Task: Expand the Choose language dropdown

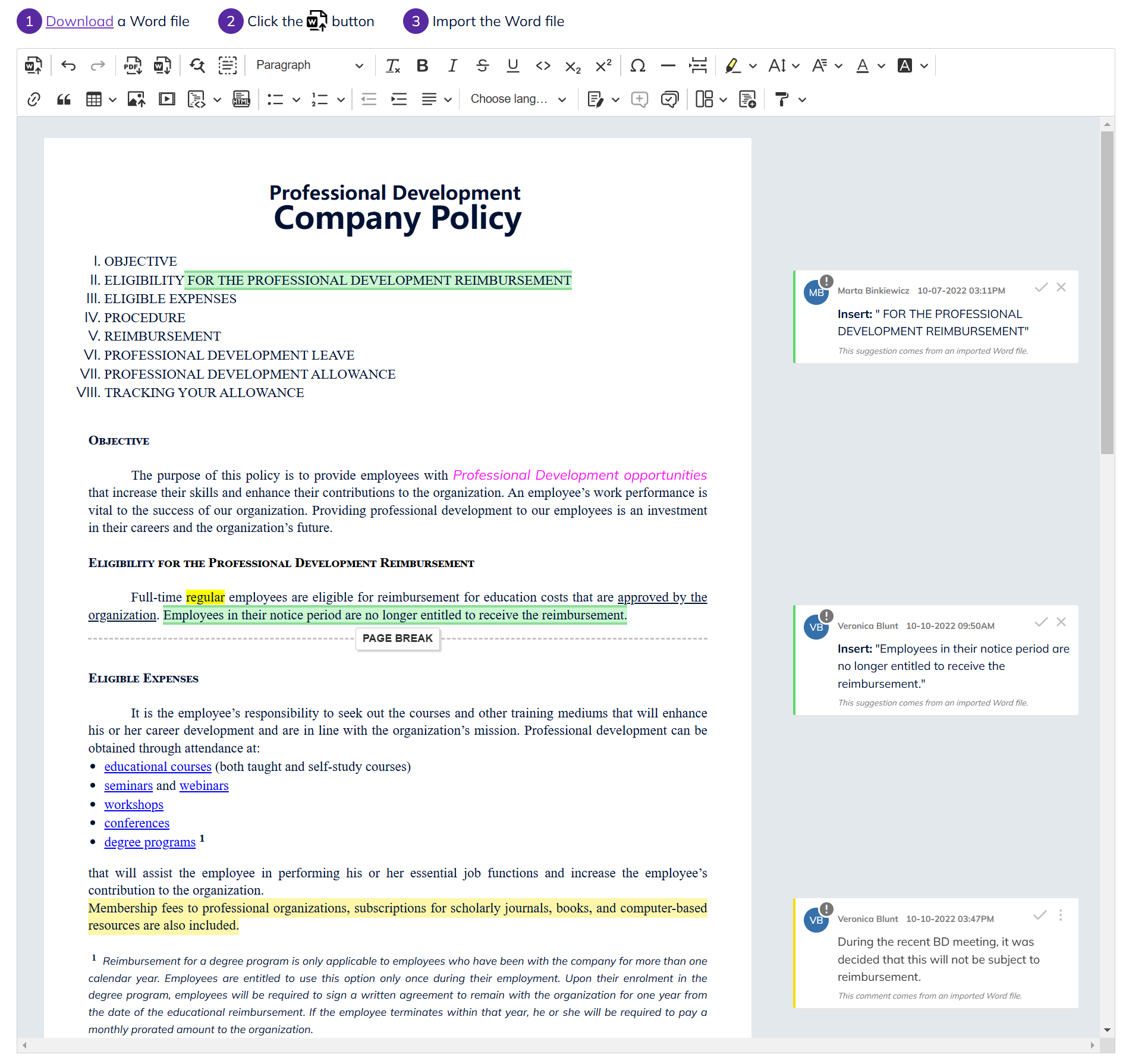Action: (518, 99)
